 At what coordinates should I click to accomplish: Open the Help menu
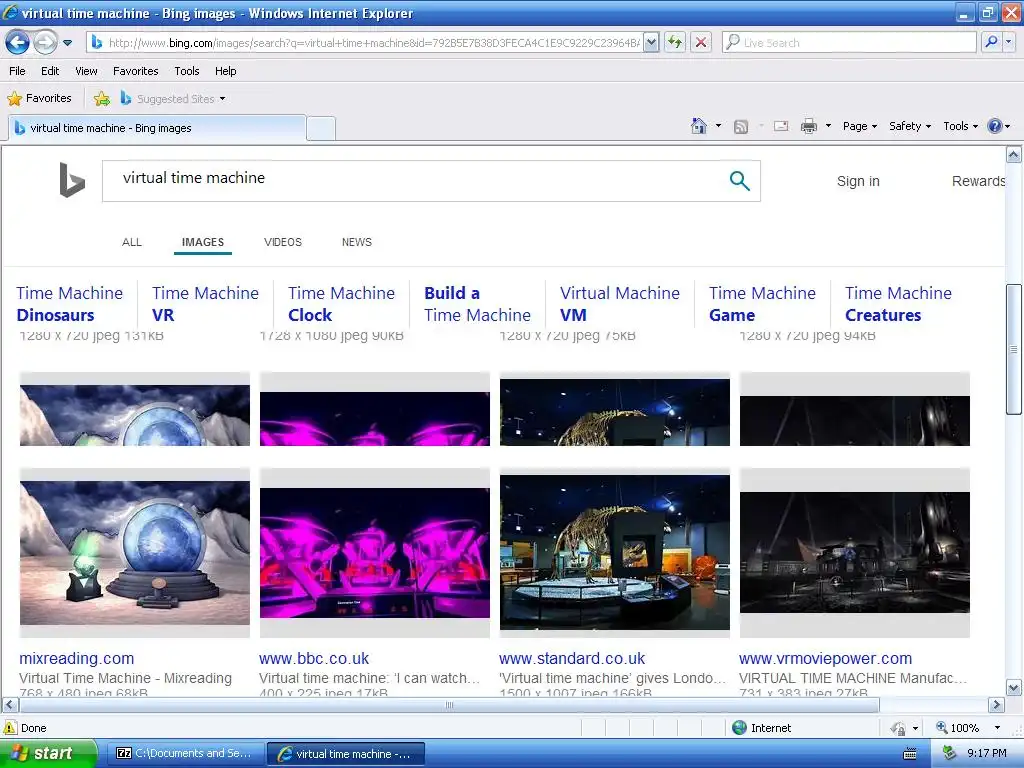pos(225,71)
